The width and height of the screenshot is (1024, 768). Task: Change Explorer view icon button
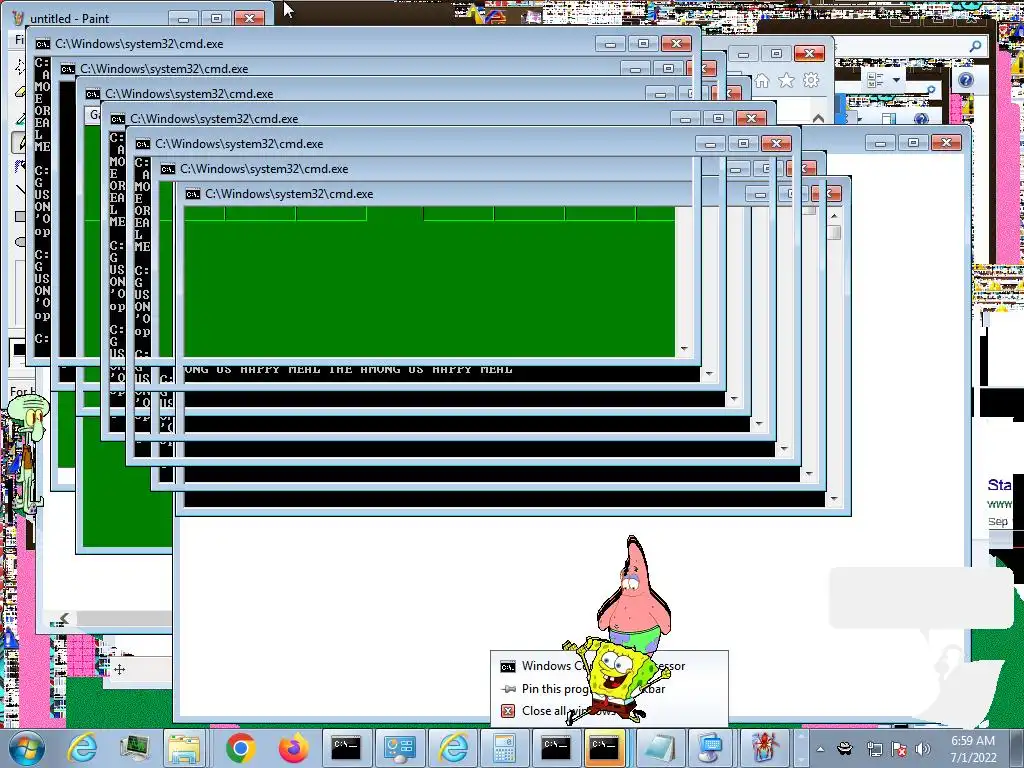pos(875,80)
